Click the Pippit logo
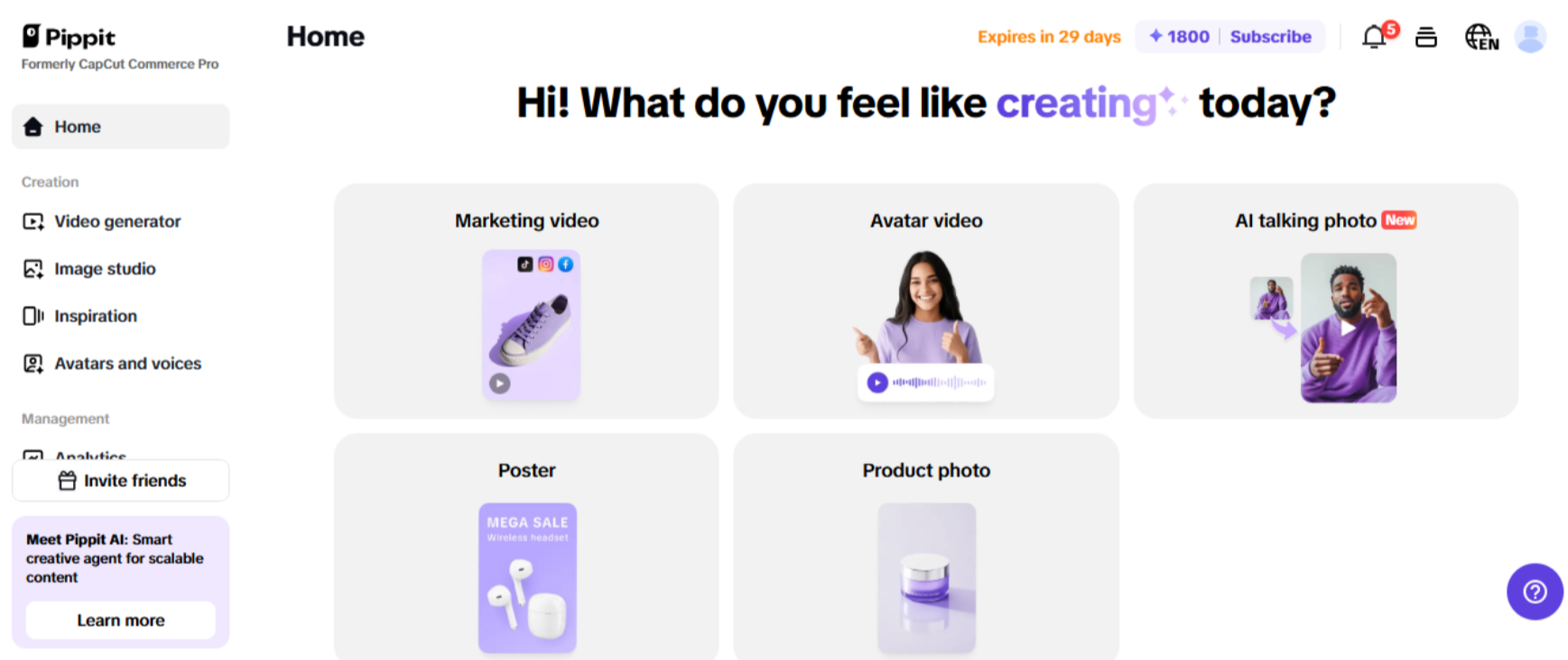Viewport: 1568px width, 660px height. pyautogui.click(x=70, y=36)
